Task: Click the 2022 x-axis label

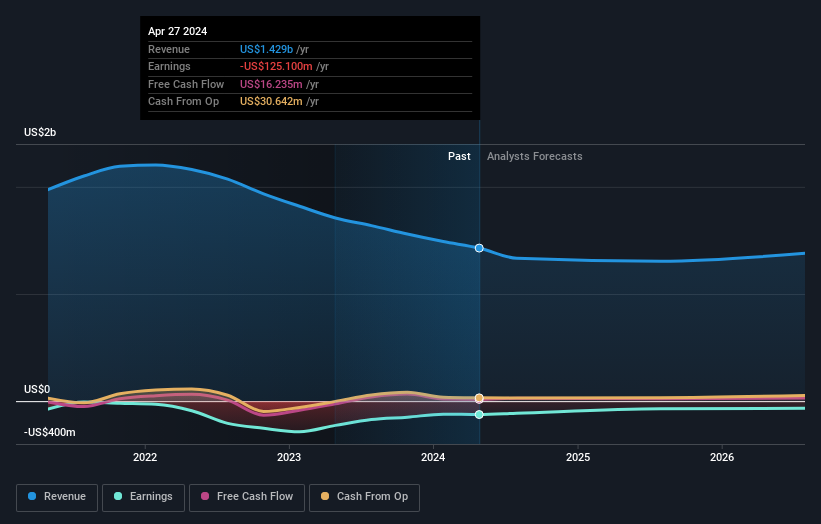Action: pos(145,457)
